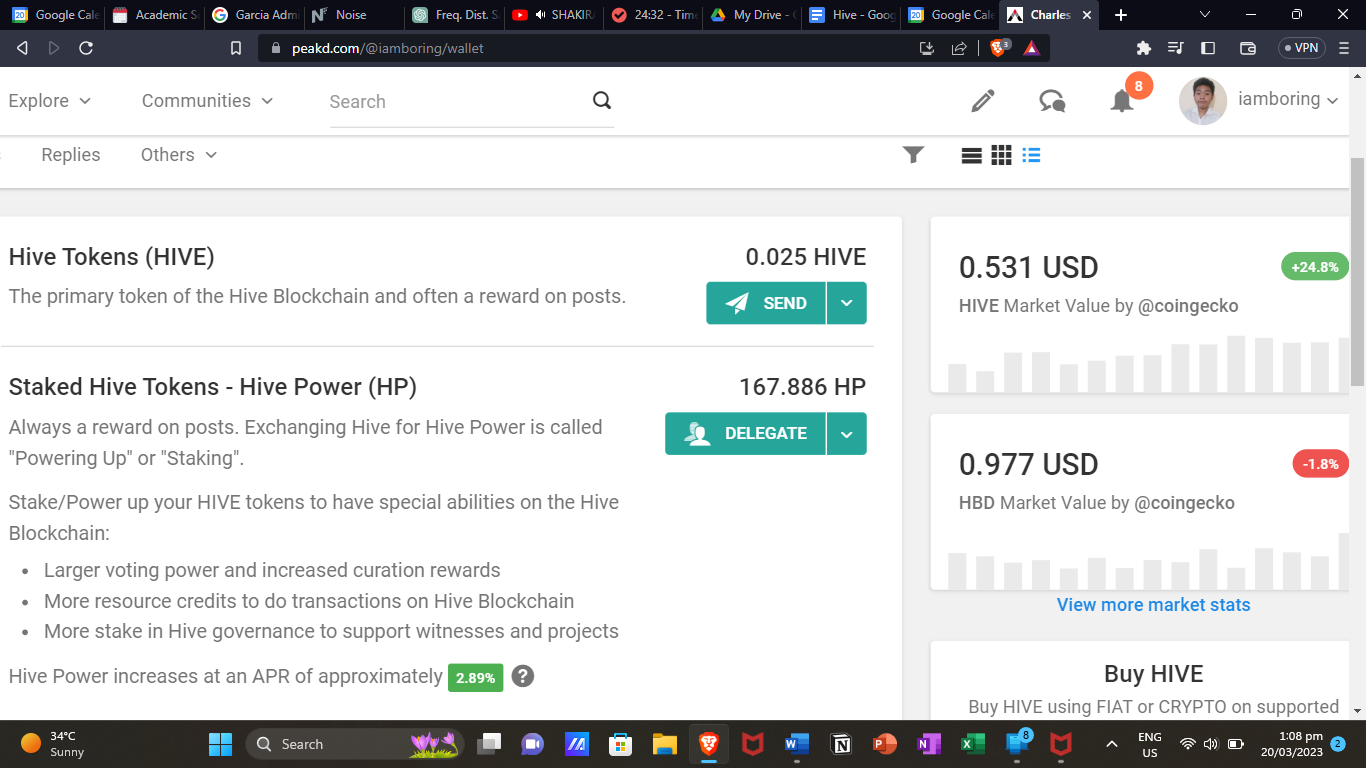
Task: Open File Explorer from the taskbar
Action: [665, 744]
